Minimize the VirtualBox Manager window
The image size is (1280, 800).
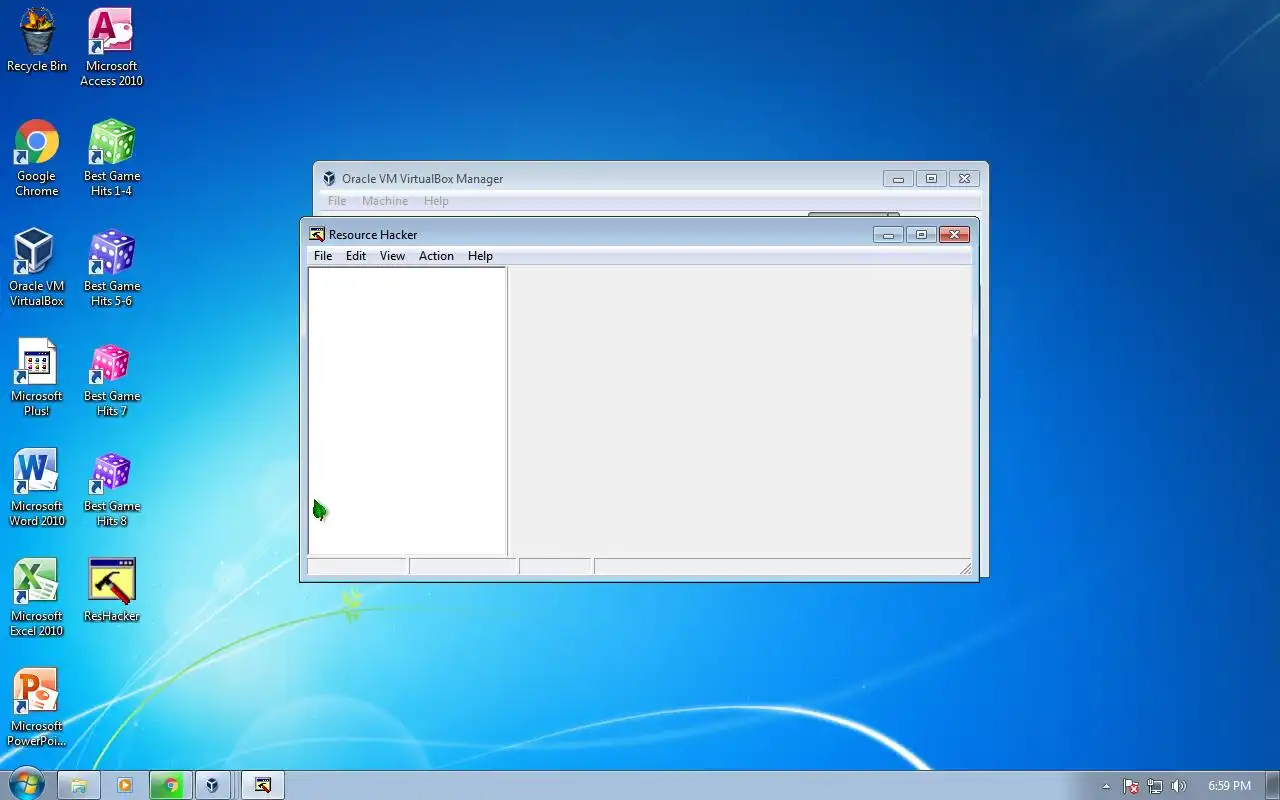pyautogui.click(x=898, y=179)
